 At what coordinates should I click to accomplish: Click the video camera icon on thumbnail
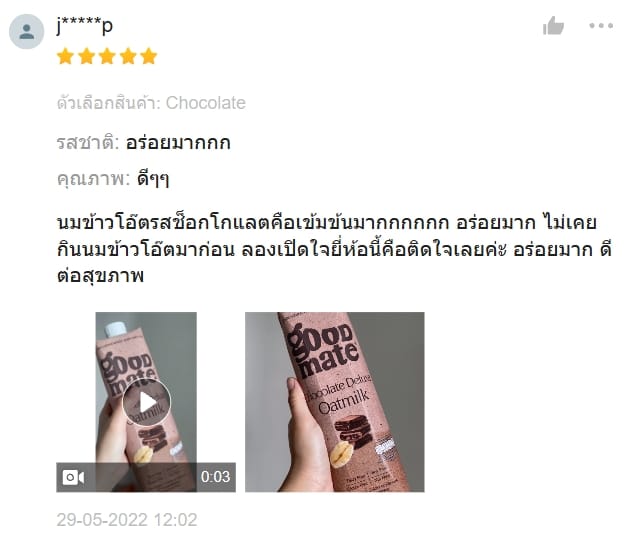pyautogui.click(x=73, y=477)
